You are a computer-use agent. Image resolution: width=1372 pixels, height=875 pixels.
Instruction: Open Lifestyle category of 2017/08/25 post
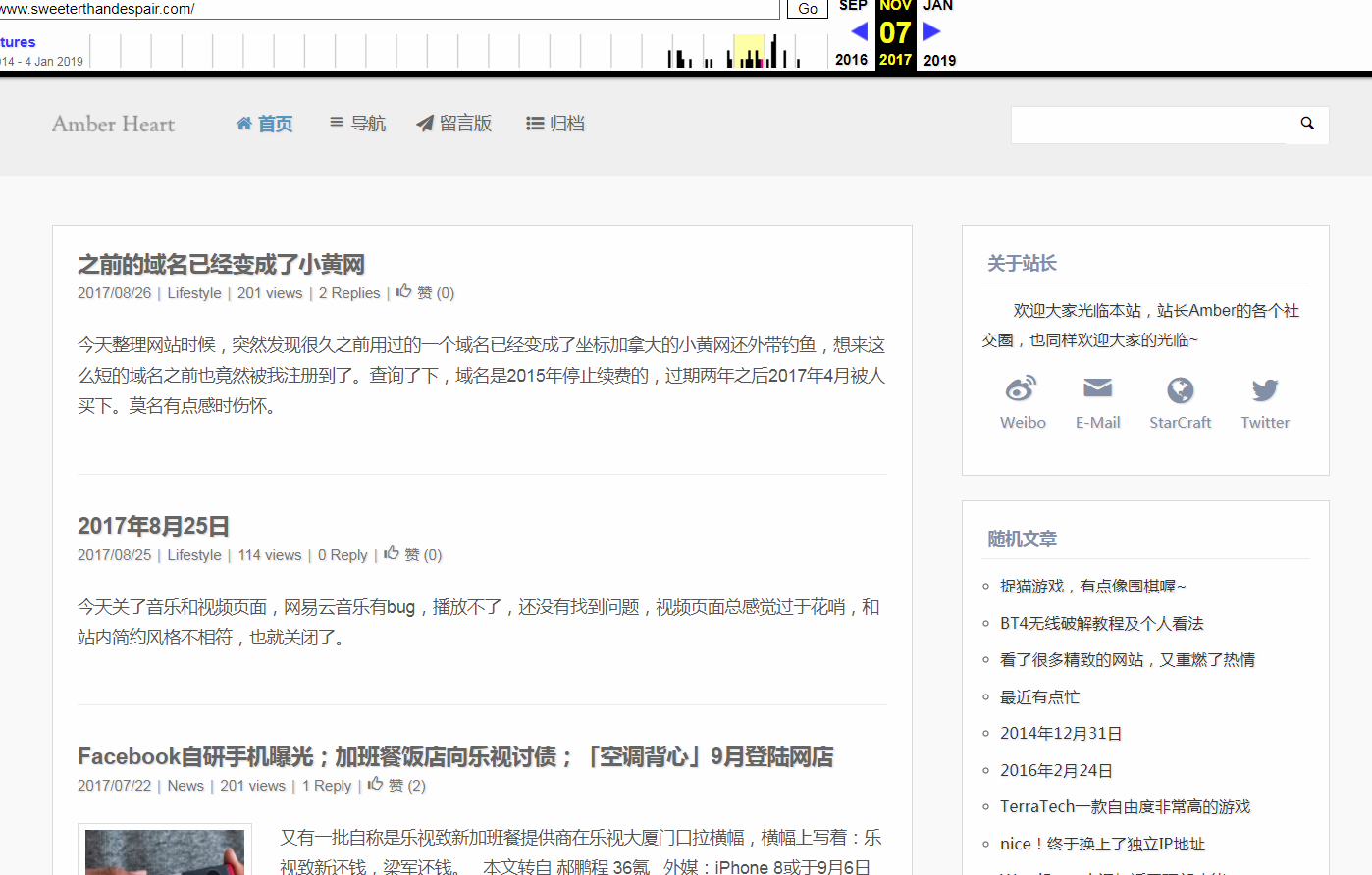pos(194,555)
